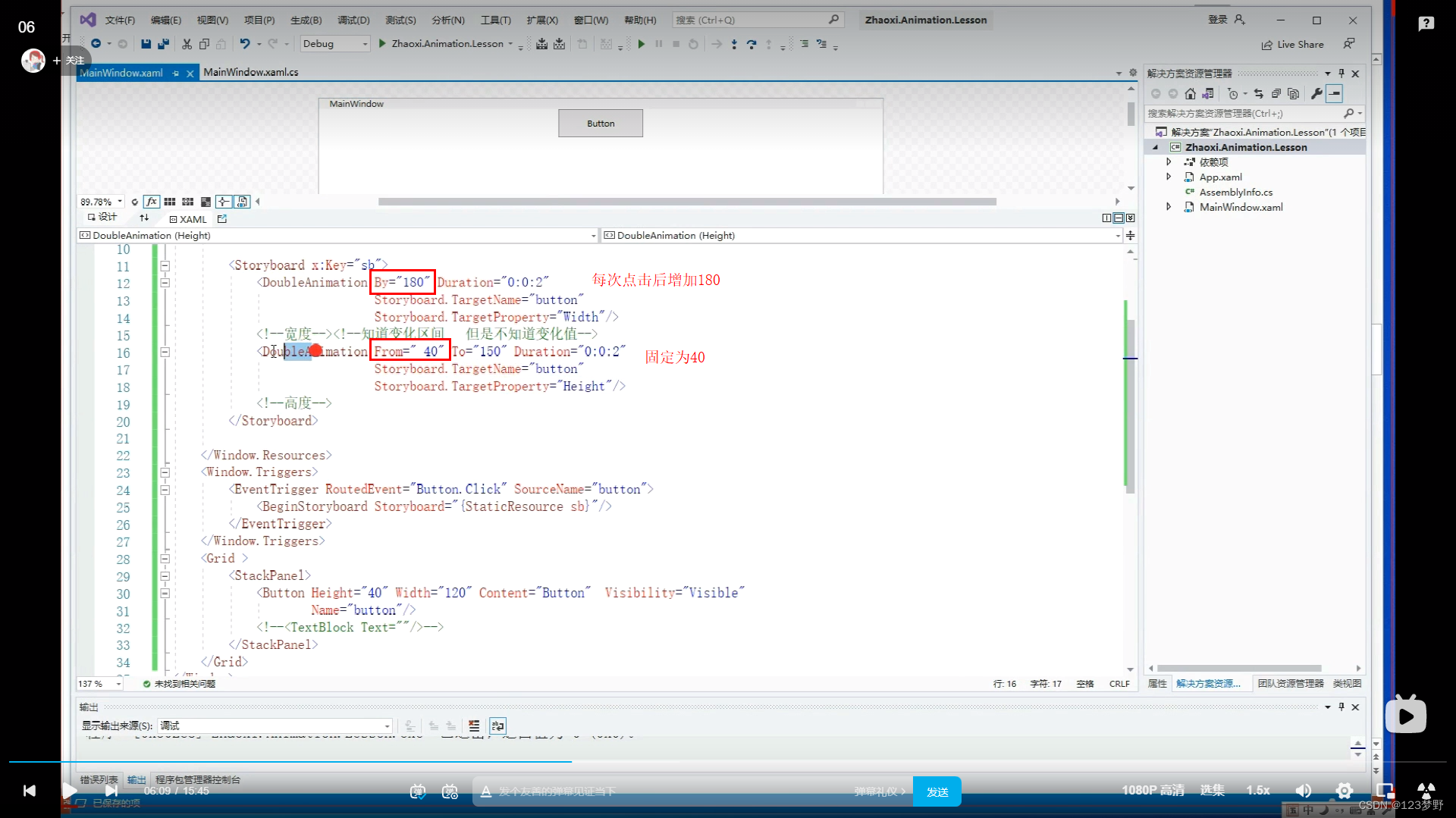
Task: Expand the 依赖项 tree node
Action: pyautogui.click(x=1169, y=161)
